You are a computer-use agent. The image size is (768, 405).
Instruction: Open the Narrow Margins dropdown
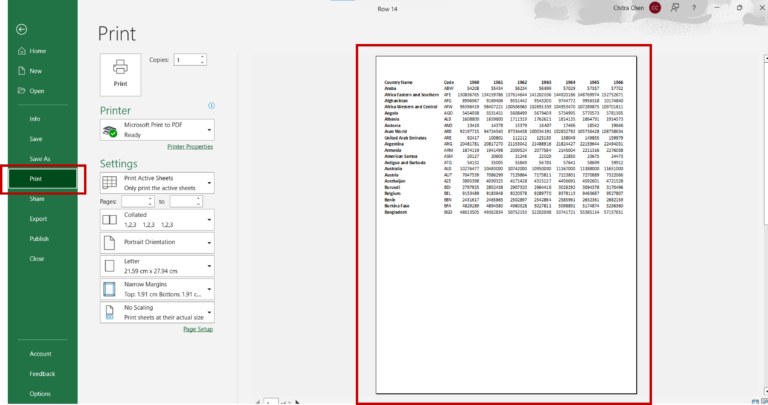[157, 289]
